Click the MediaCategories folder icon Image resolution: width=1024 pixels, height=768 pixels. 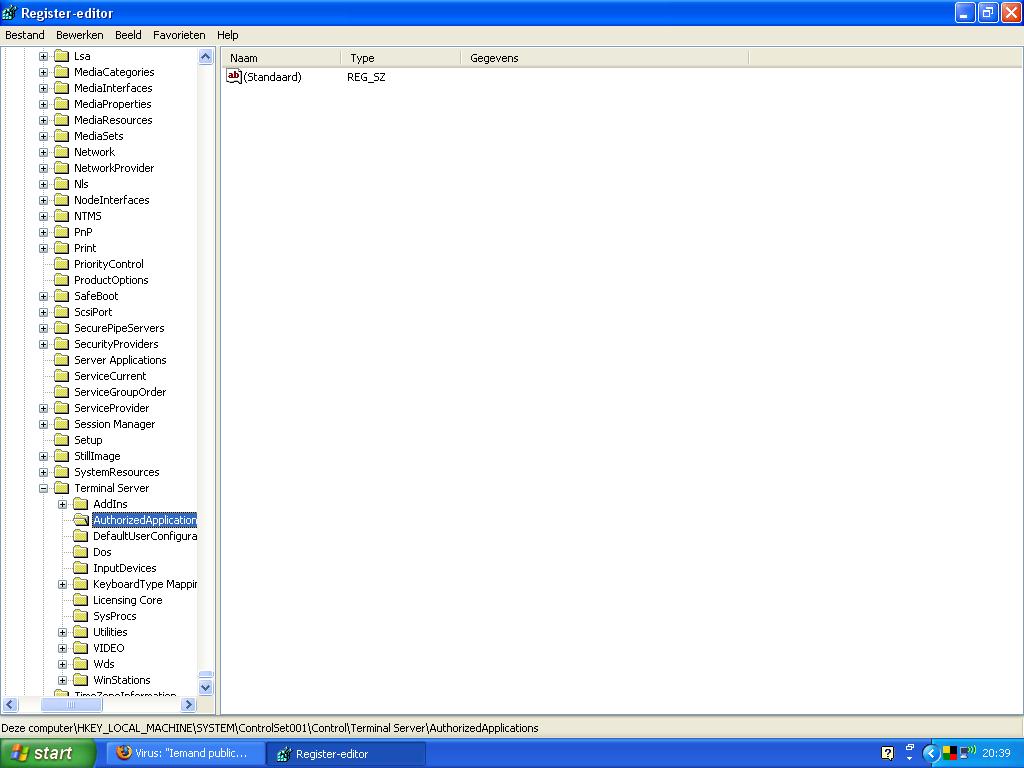pos(61,72)
